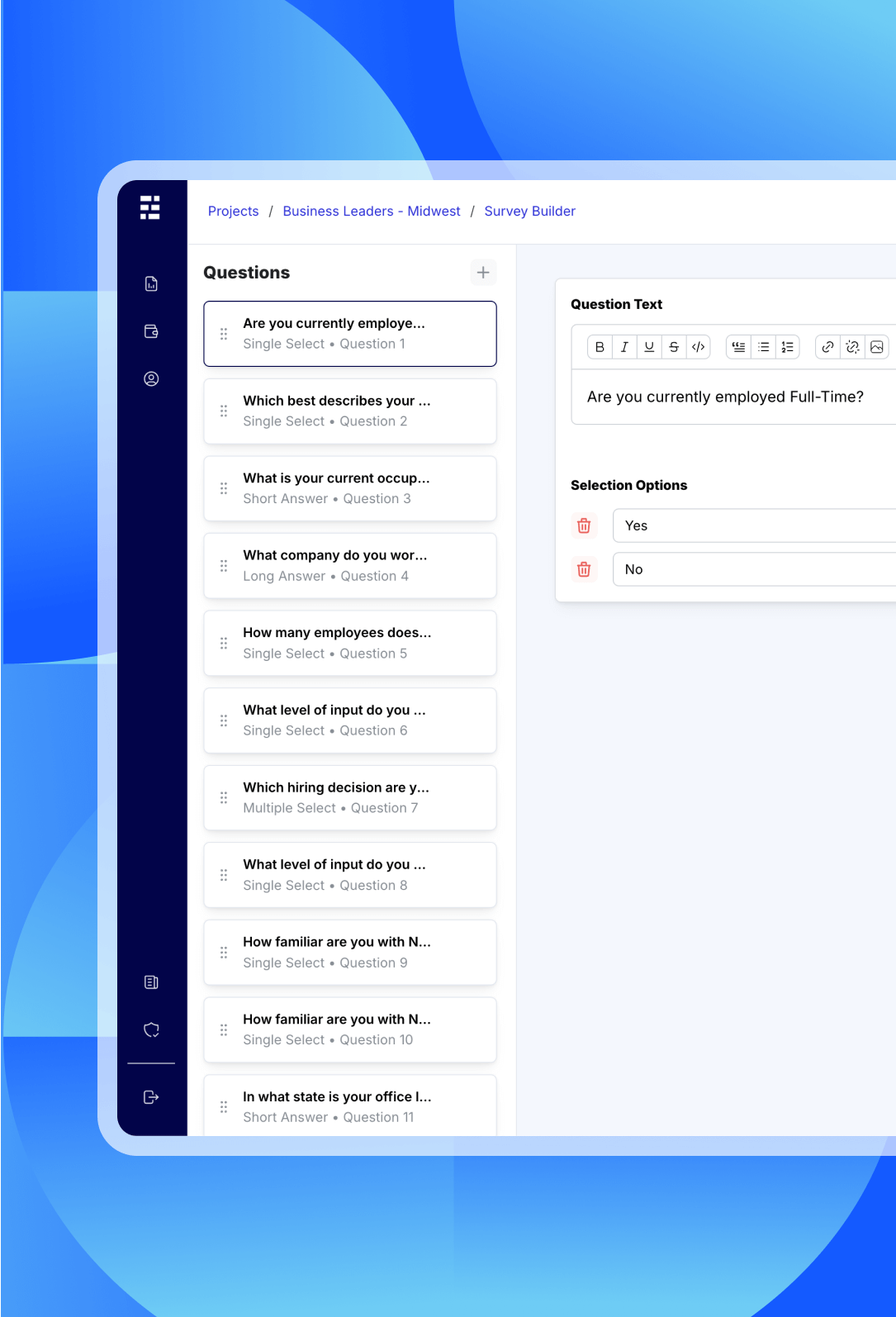The image size is (896, 1317).
Task: Click drag handle of Question 2
Action: coord(224,411)
